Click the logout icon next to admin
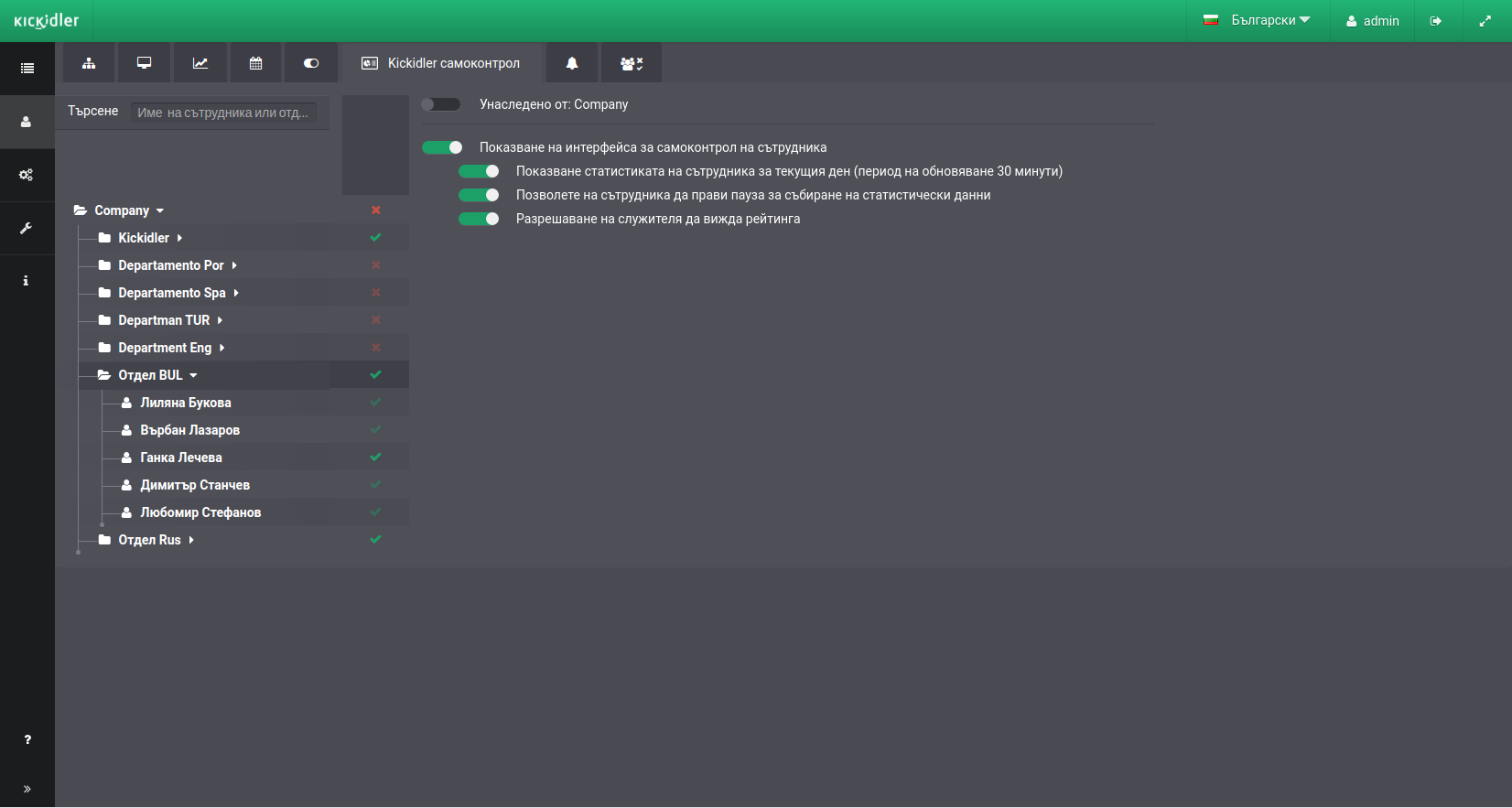Viewport: 1512px width, 808px height. [1436, 21]
